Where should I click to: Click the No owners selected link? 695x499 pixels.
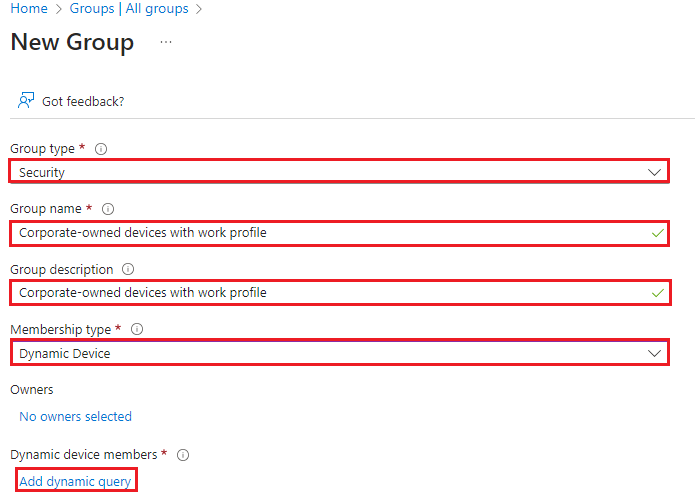[75, 416]
